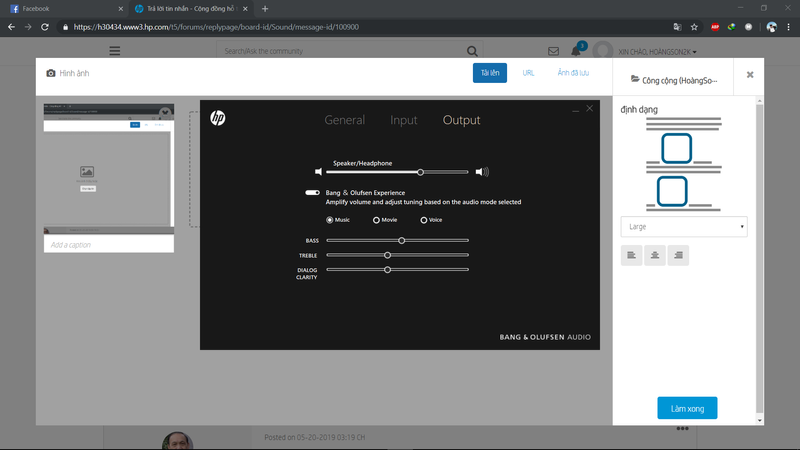Open the Large size dropdown

[684, 227]
